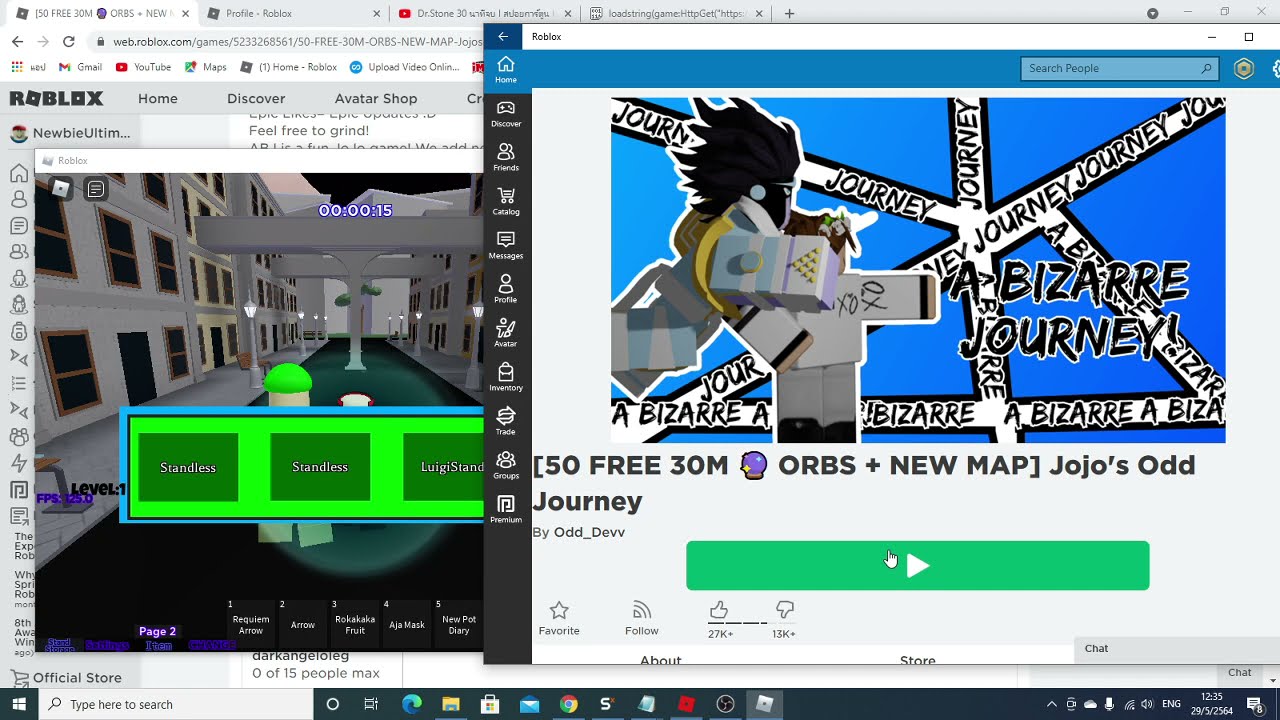Open YouTube bookmark
This screenshot has height=720, width=1280.
tap(143, 67)
